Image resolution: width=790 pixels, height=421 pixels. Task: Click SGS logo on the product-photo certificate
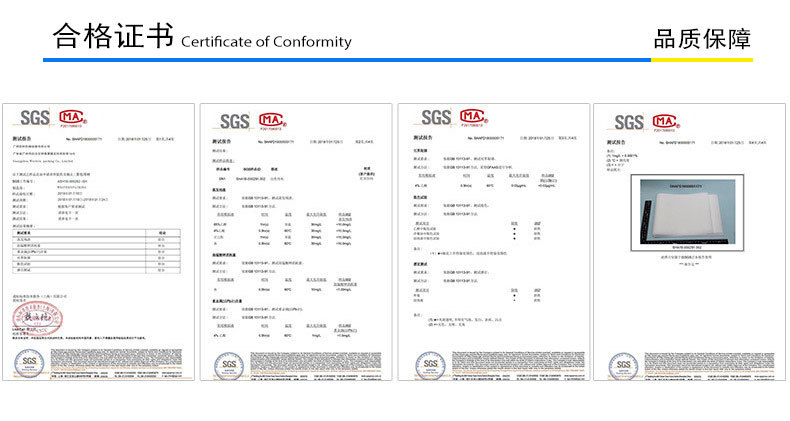pyautogui.click(x=628, y=122)
